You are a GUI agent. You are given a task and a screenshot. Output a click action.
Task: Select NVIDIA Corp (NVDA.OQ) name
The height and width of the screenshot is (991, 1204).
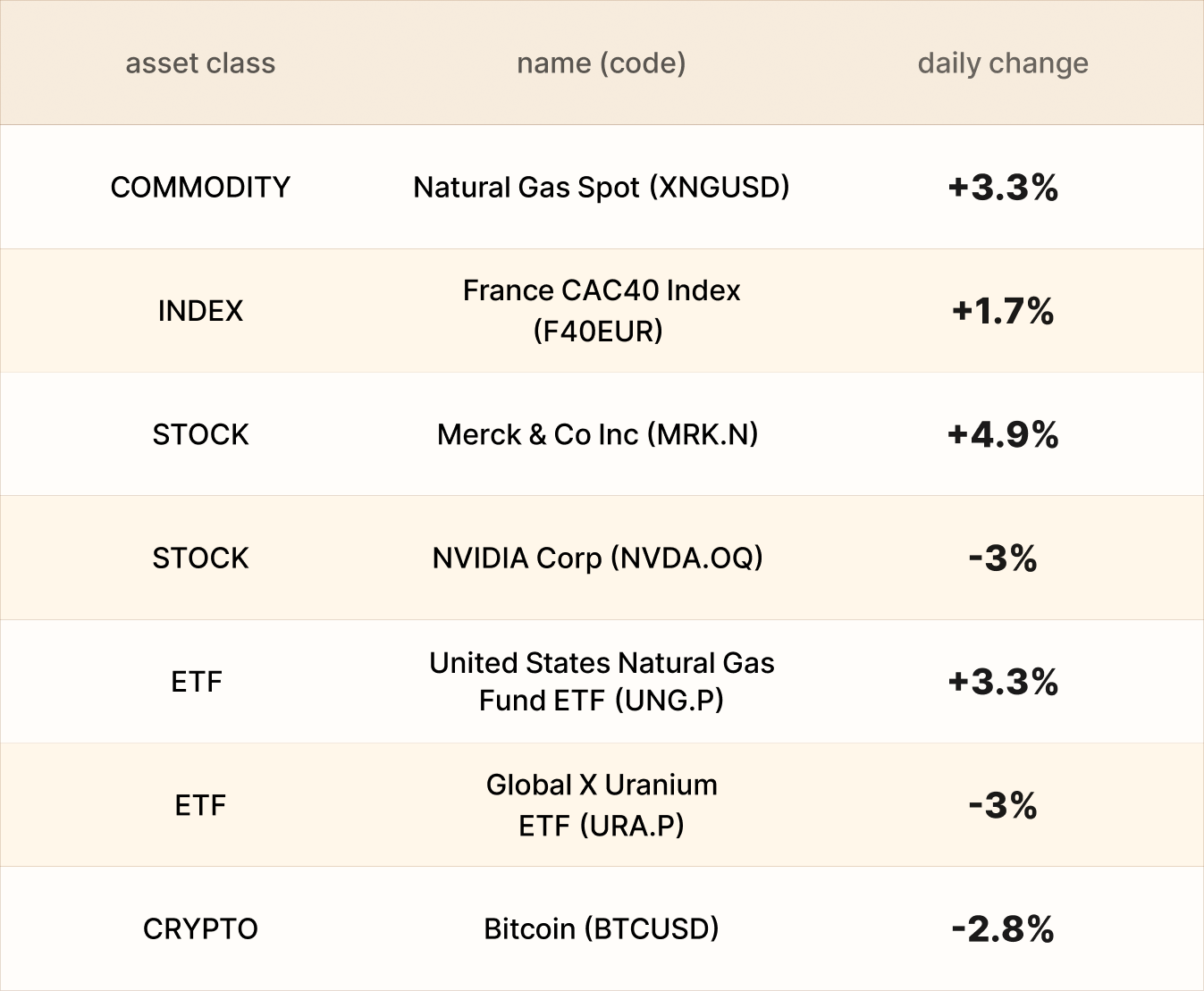pyautogui.click(x=597, y=558)
